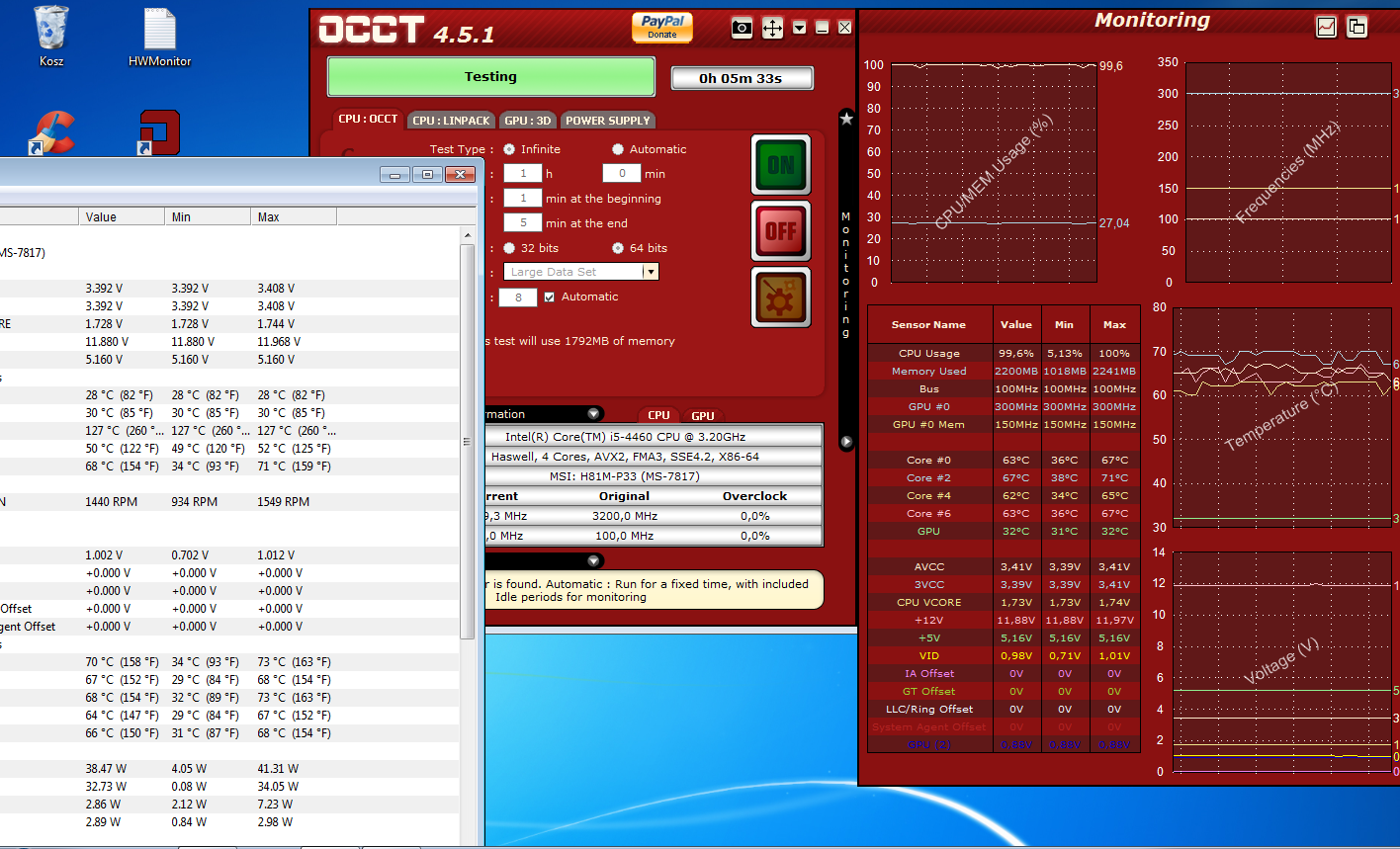Click the OCCT move-window arrows icon

tap(772, 28)
